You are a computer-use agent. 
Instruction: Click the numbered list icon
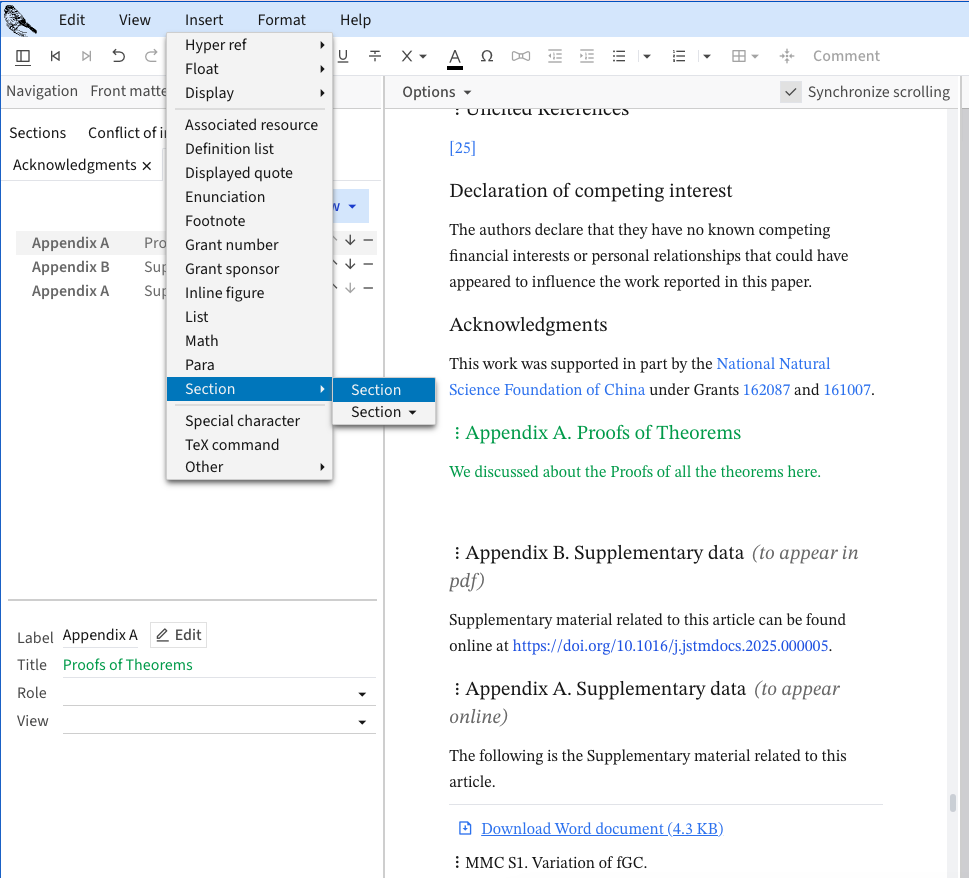click(680, 56)
